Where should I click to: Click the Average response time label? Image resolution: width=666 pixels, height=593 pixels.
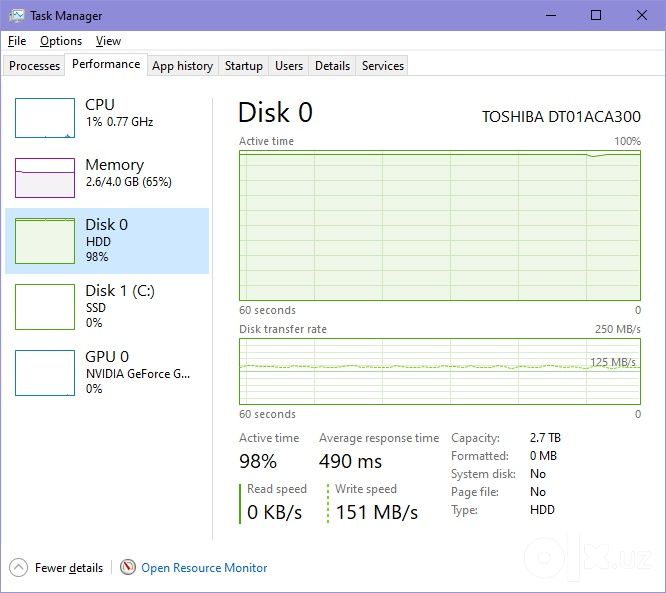coord(379,438)
